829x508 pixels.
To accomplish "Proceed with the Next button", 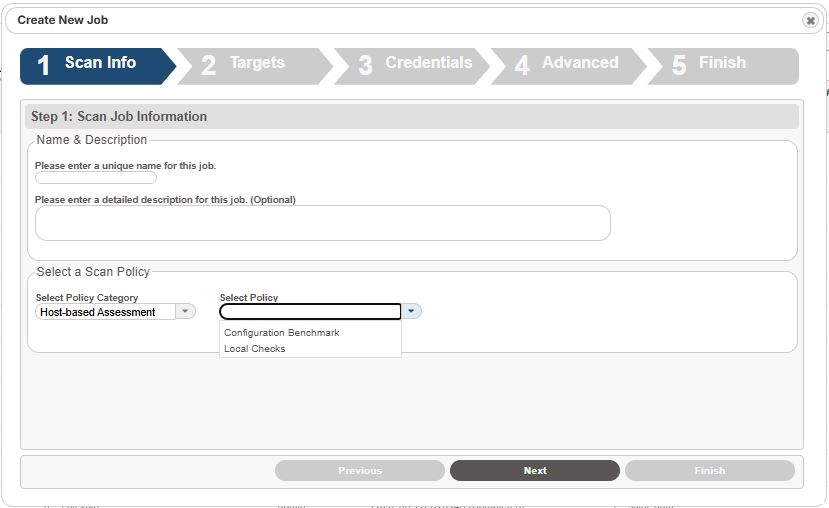I will (535, 470).
